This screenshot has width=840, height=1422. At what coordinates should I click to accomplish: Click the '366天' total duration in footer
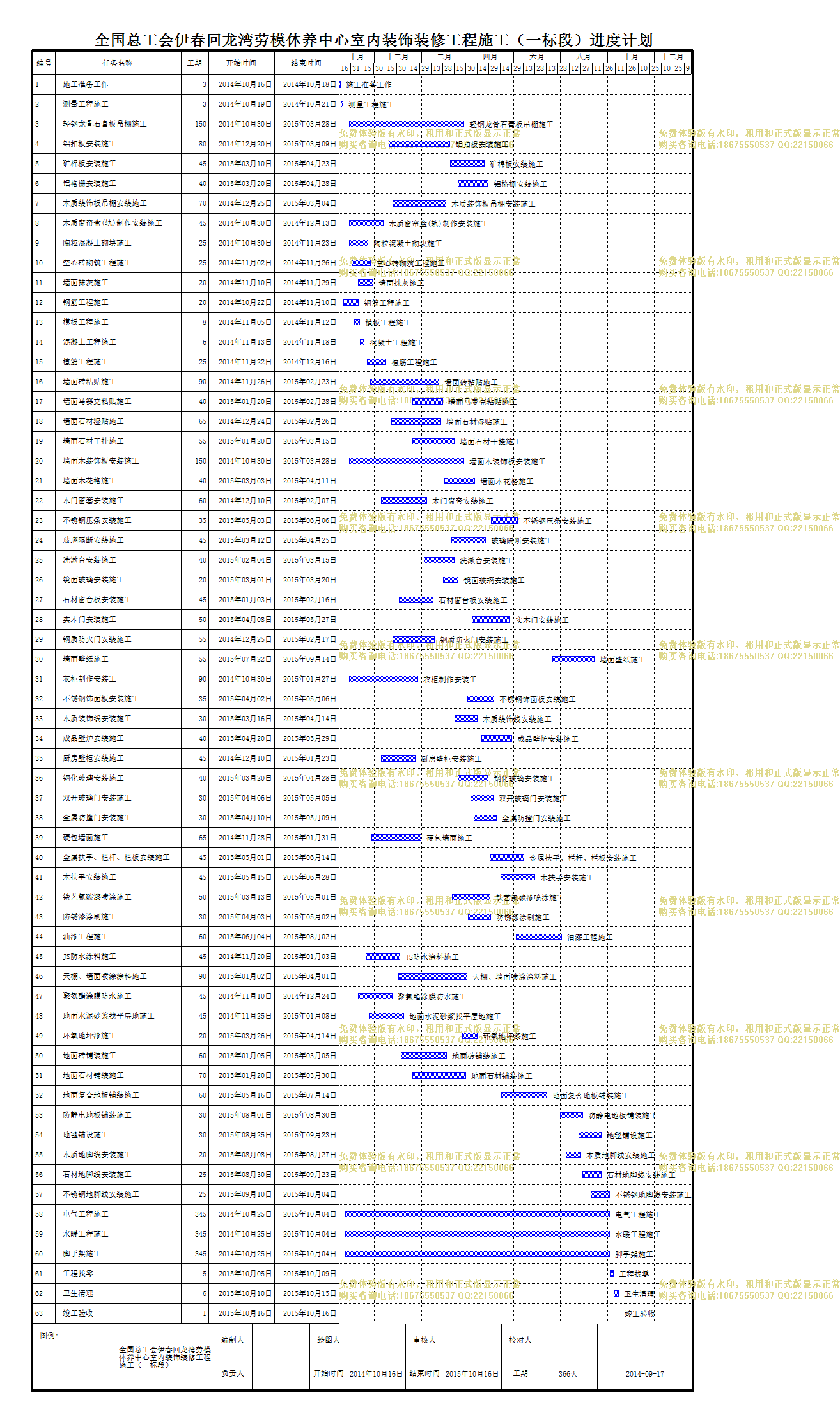(568, 1374)
